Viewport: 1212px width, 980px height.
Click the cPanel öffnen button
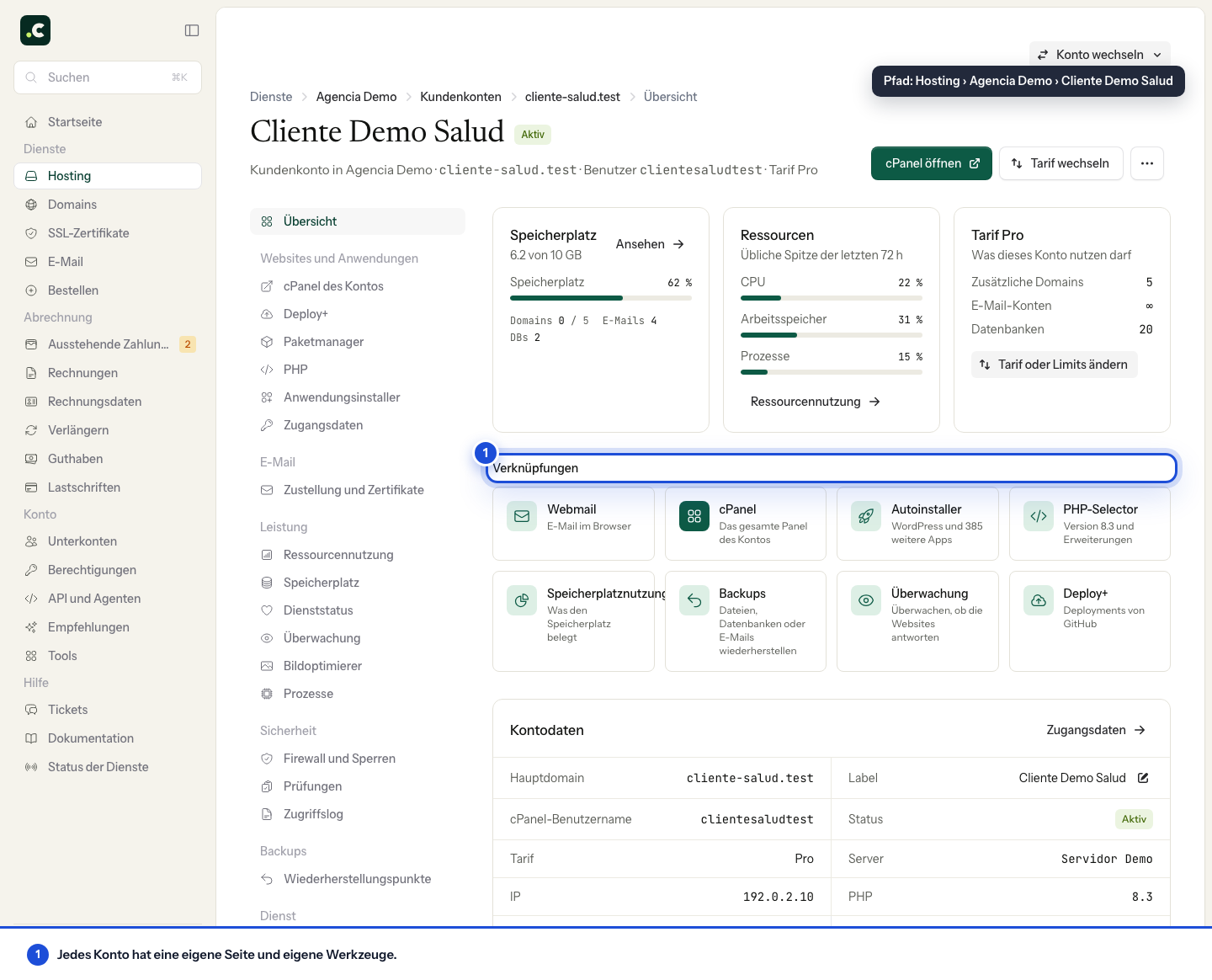(x=932, y=163)
